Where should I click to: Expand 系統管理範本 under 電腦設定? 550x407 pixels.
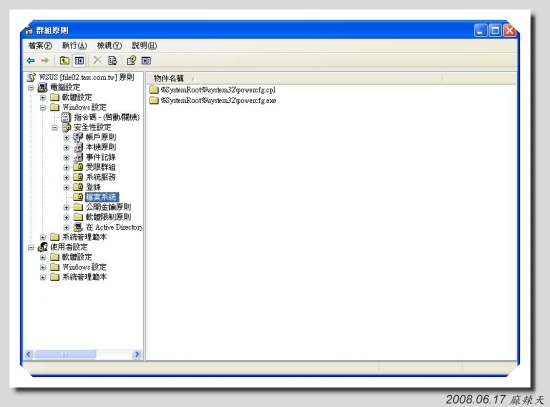pyautogui.click(x=43, y=237)
